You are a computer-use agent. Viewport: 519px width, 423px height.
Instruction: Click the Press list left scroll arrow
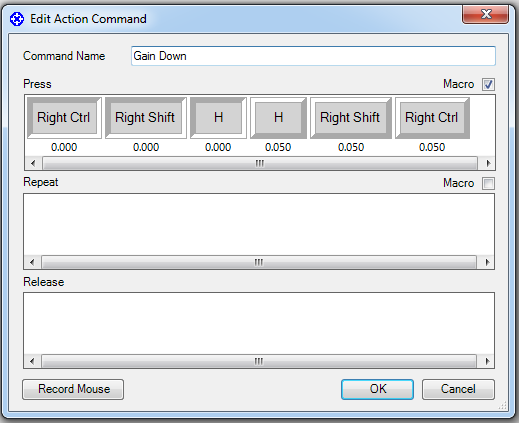33,163
